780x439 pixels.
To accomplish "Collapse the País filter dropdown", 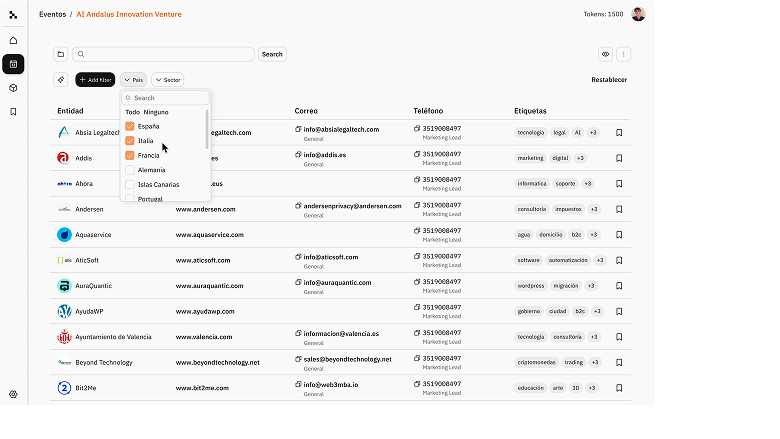I will [x=133, y=80].
